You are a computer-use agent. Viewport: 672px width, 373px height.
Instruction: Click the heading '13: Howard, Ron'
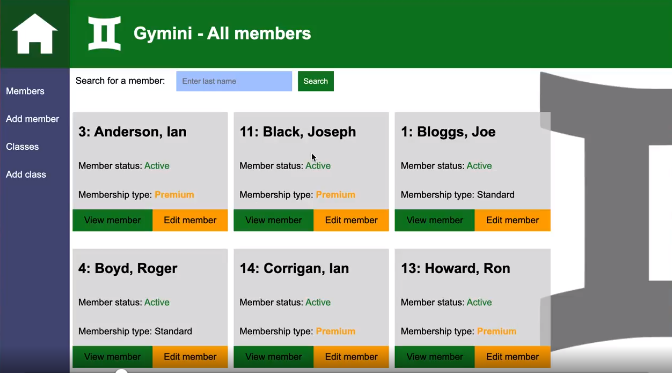pyautogui.click(x=455, y=268)
